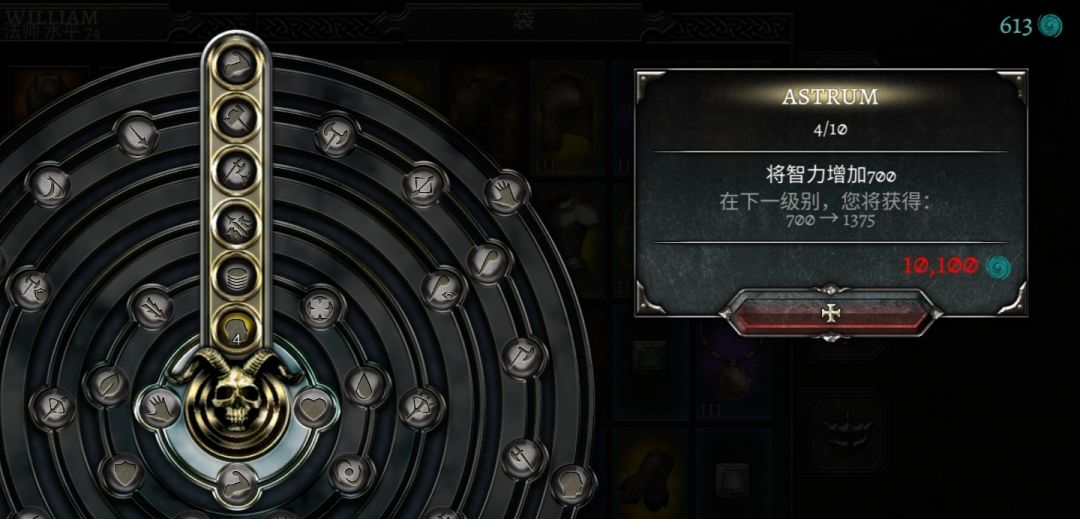This screenshot has width=1080, height=519.
Task: Select the hammer node in the golden column
Action: (237, 118)
